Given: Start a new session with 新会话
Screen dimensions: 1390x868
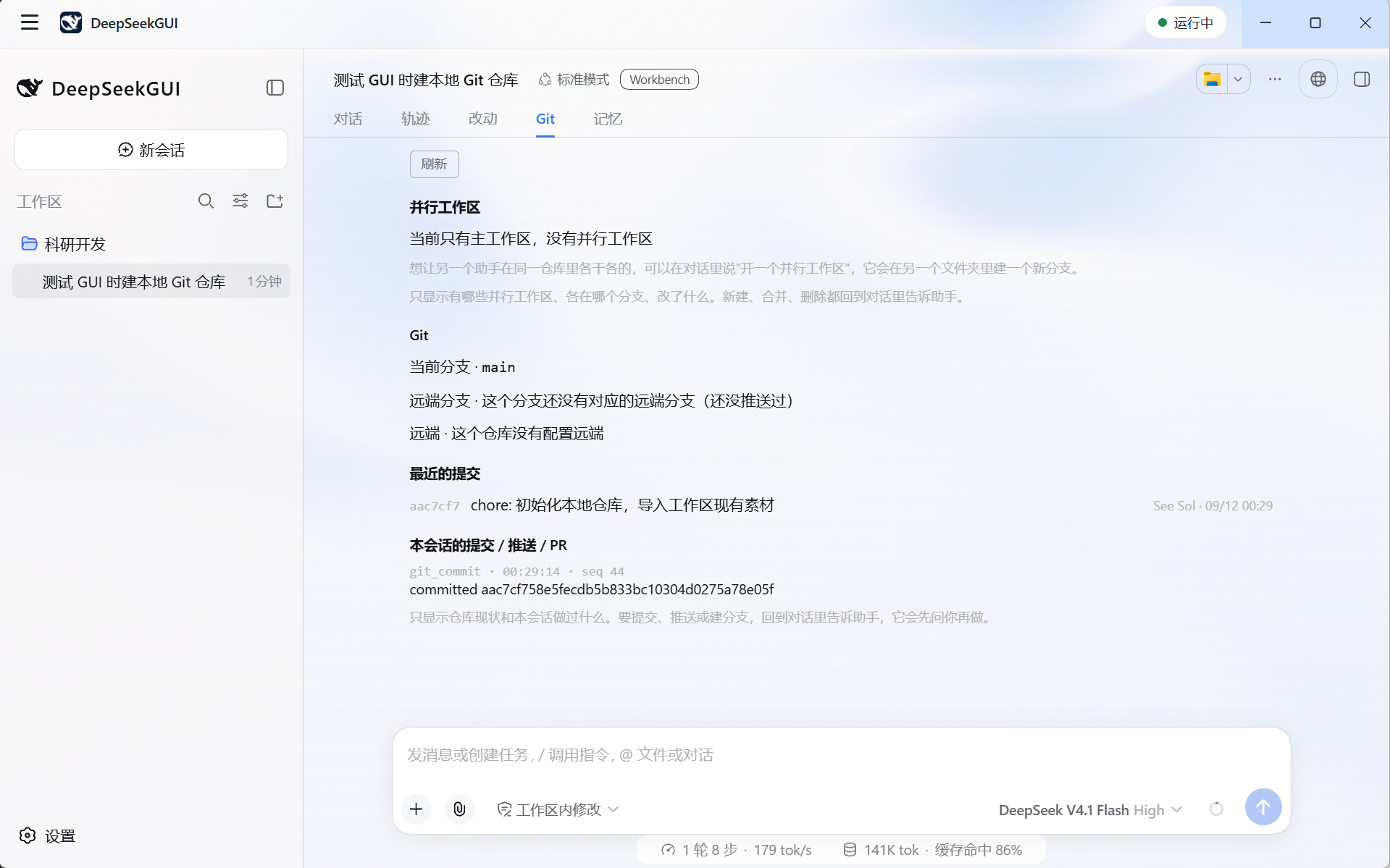Looking at the screenshot, I should coord(151,150).
